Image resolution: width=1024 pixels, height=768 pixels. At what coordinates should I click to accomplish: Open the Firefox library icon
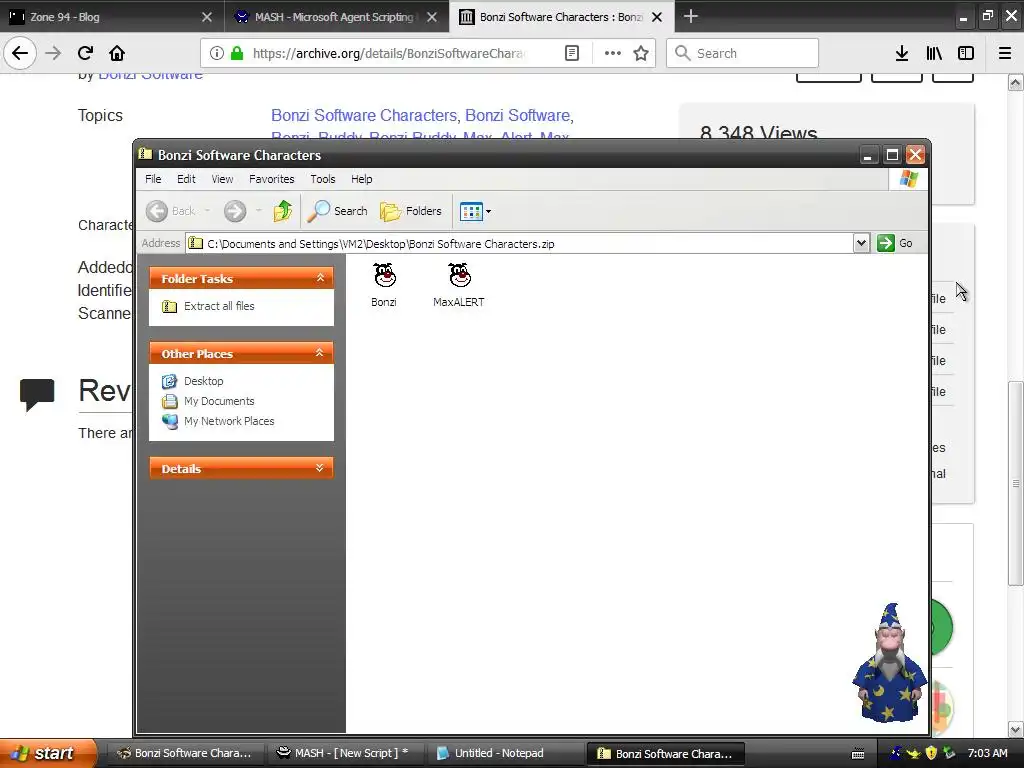934,54
